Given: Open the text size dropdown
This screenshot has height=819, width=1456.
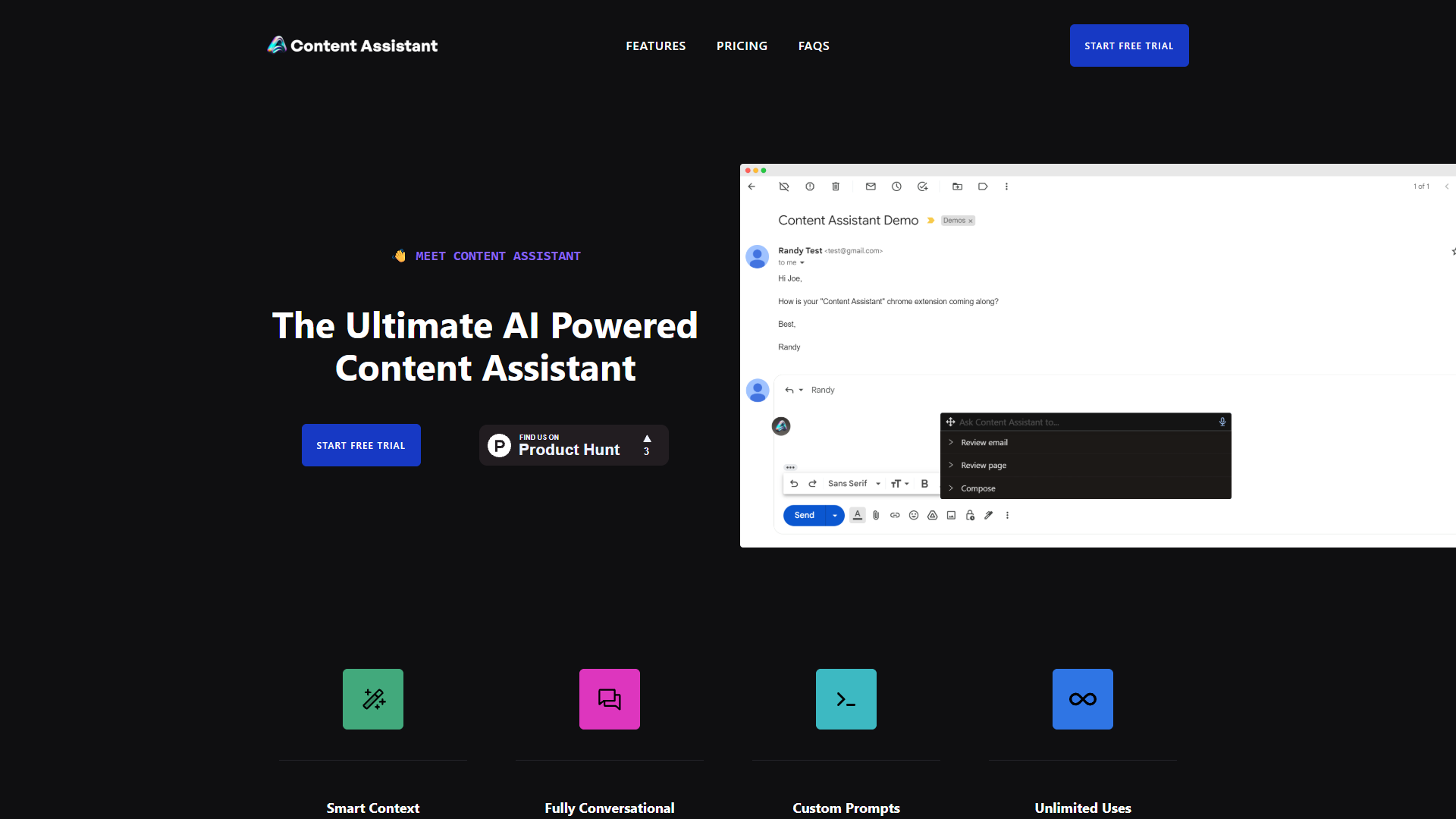Looking at the screenshot, I should click(x=899, y=484).
